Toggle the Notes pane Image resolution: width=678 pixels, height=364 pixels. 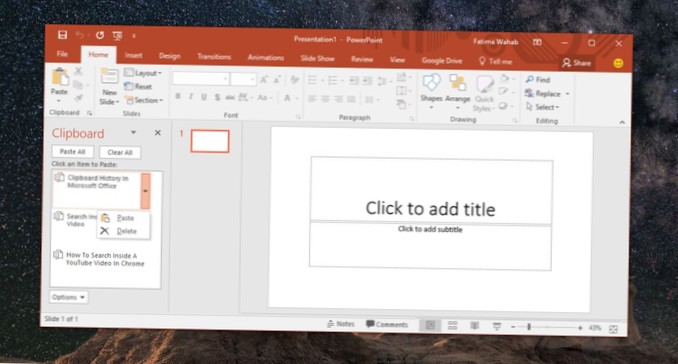tap(341, 324)
